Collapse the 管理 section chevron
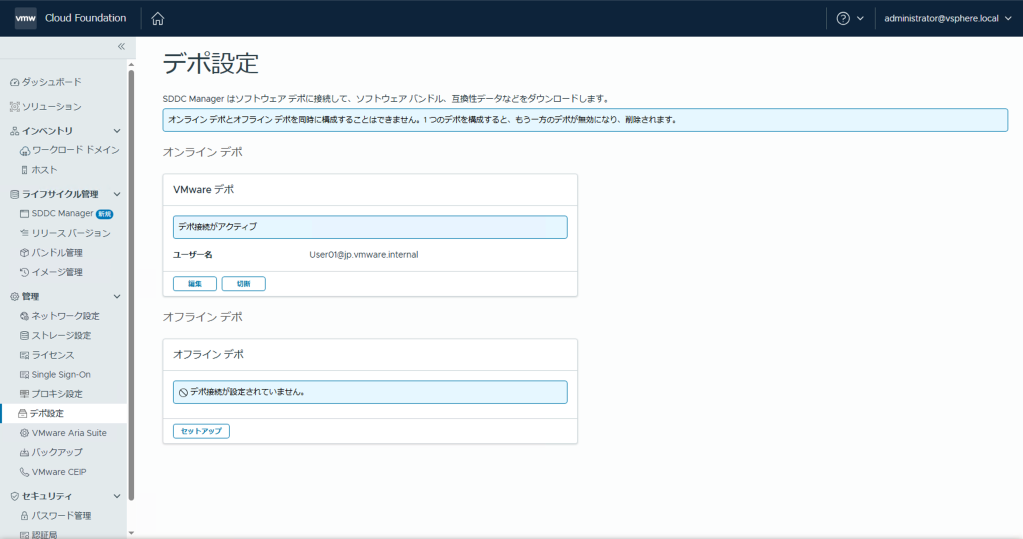 (117, 296)
